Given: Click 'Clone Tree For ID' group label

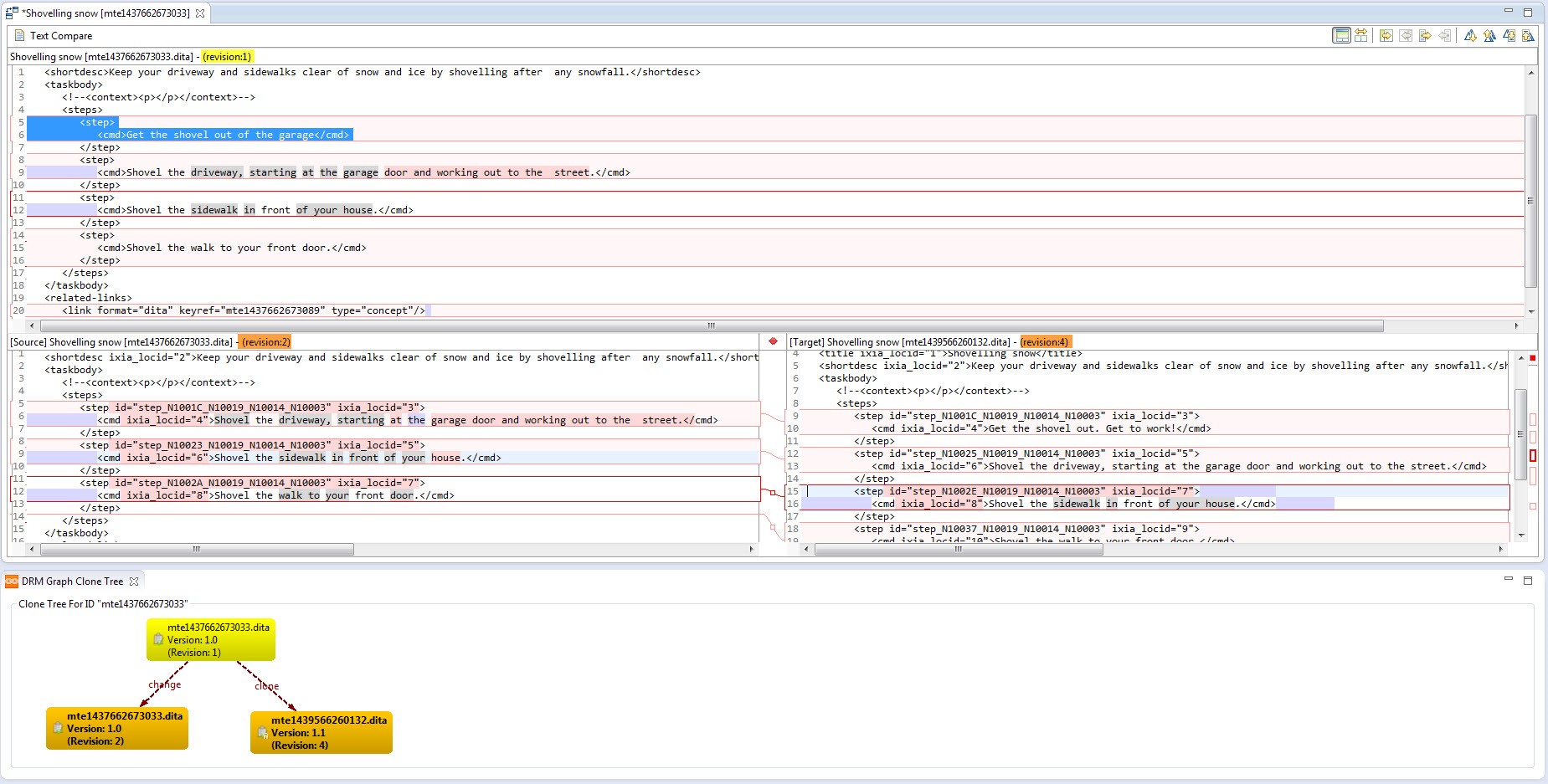Looking at the screenshot, I should click(103, 604).
